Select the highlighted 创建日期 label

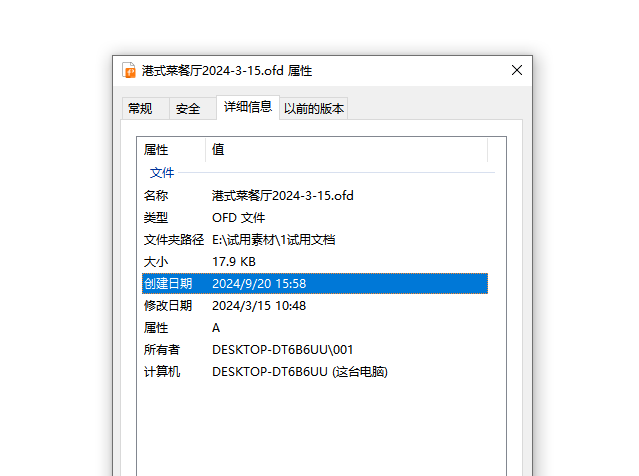pyautogui.click(x=168, y=284)
